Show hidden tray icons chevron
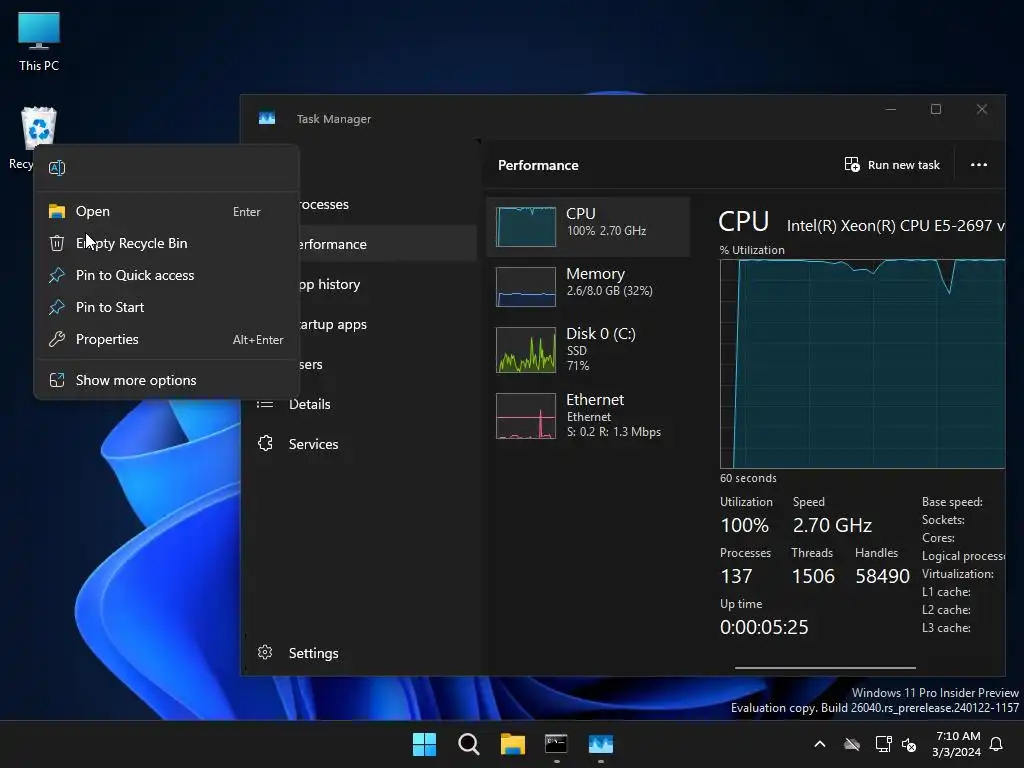The height and width of the screenshot is (768, 1024). point(820,744)
